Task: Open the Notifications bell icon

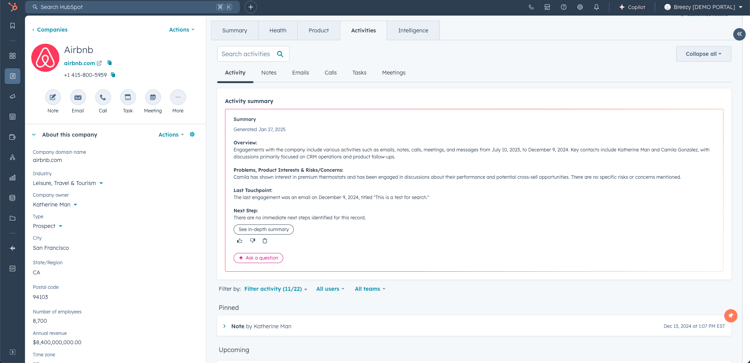Action: point(596,7)
